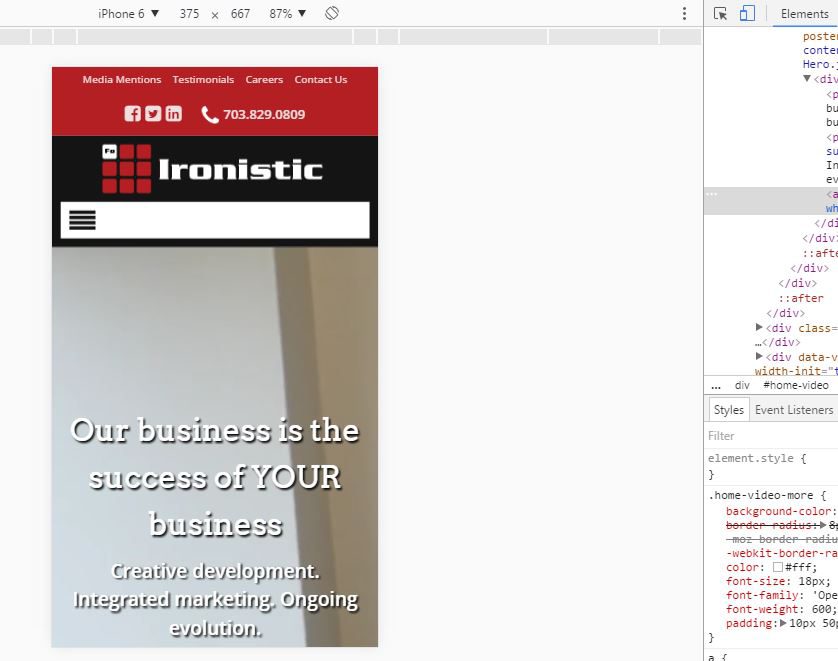Click the font-family property
The image size is (838, 661).
[761, 595]
